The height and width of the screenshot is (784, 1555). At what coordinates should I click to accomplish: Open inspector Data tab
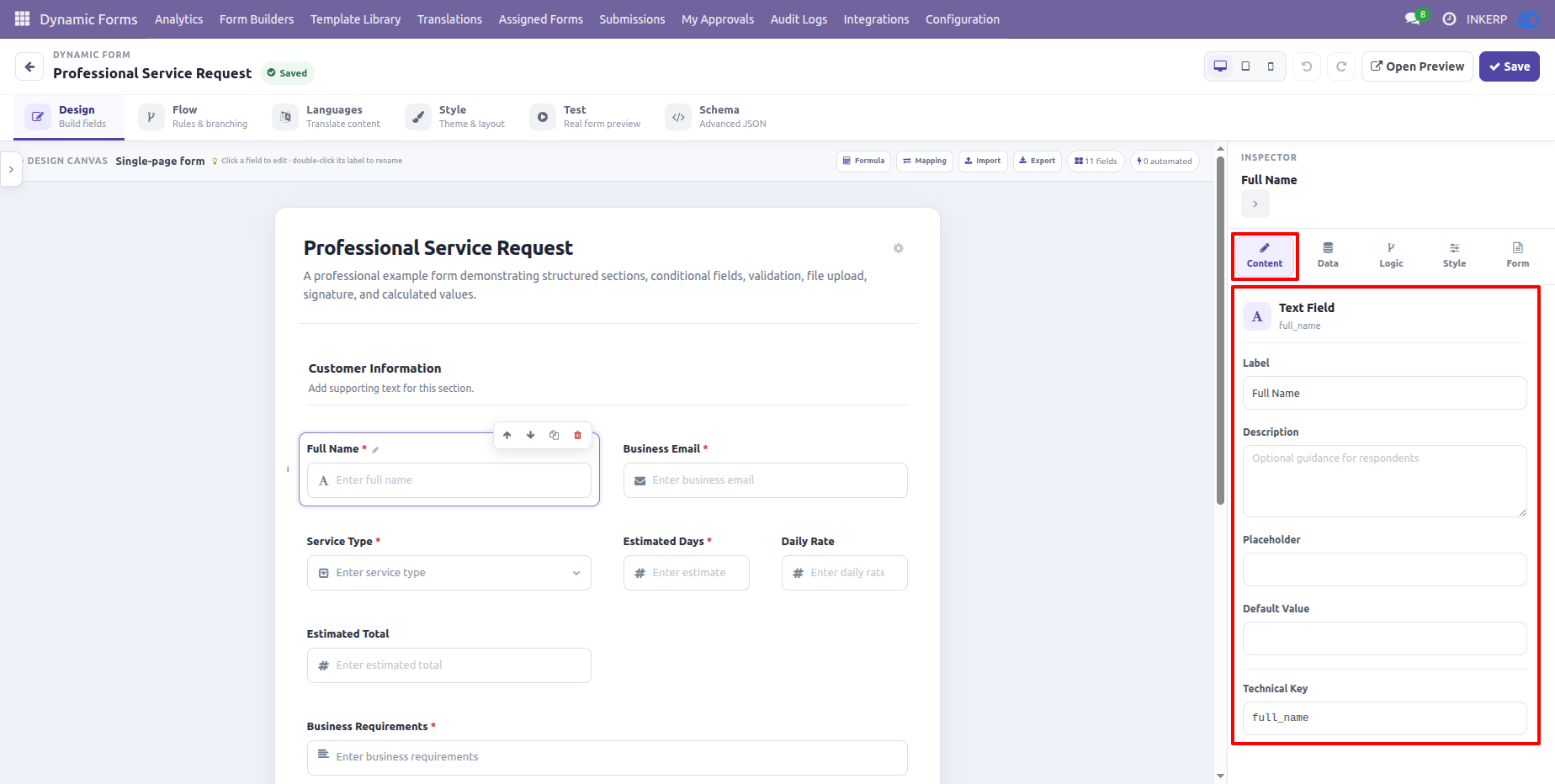tap(1328, 255)
